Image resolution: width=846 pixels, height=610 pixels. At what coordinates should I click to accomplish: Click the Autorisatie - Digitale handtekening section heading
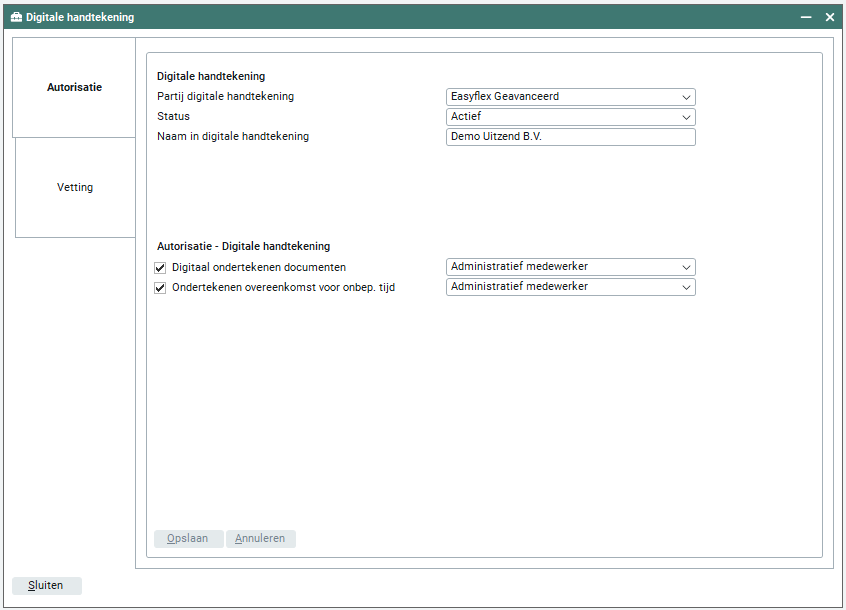coord(243,246)
